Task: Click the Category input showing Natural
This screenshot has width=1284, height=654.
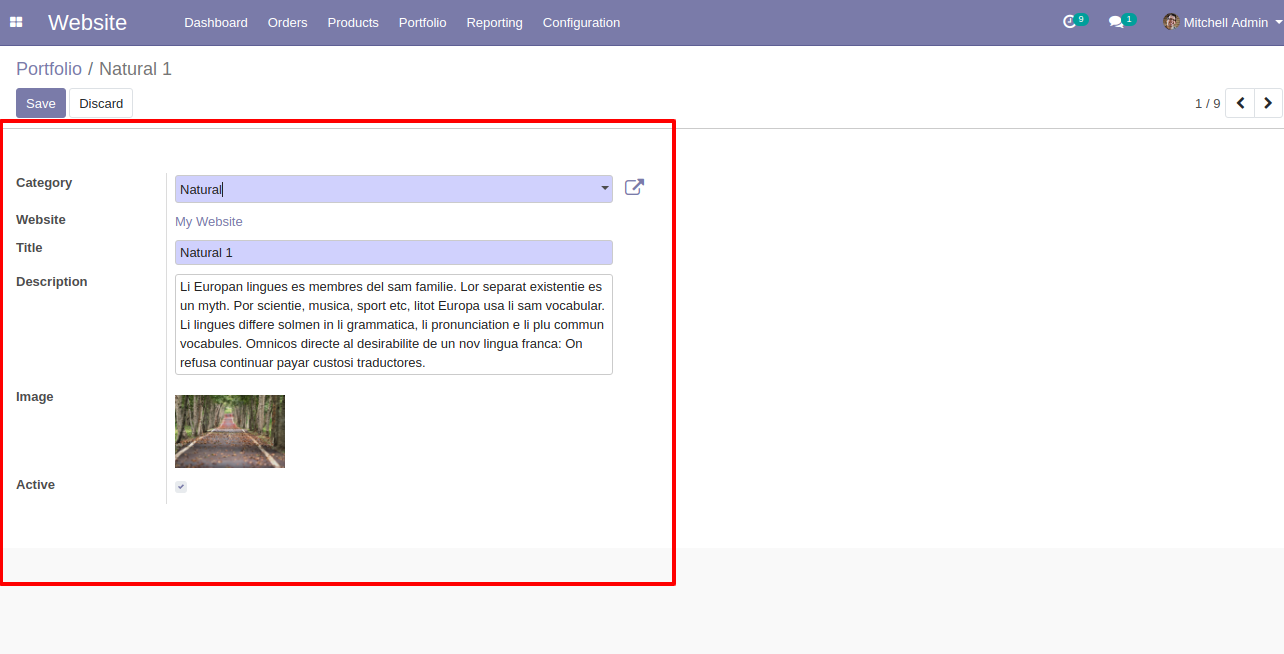Action: pos(394,189)
